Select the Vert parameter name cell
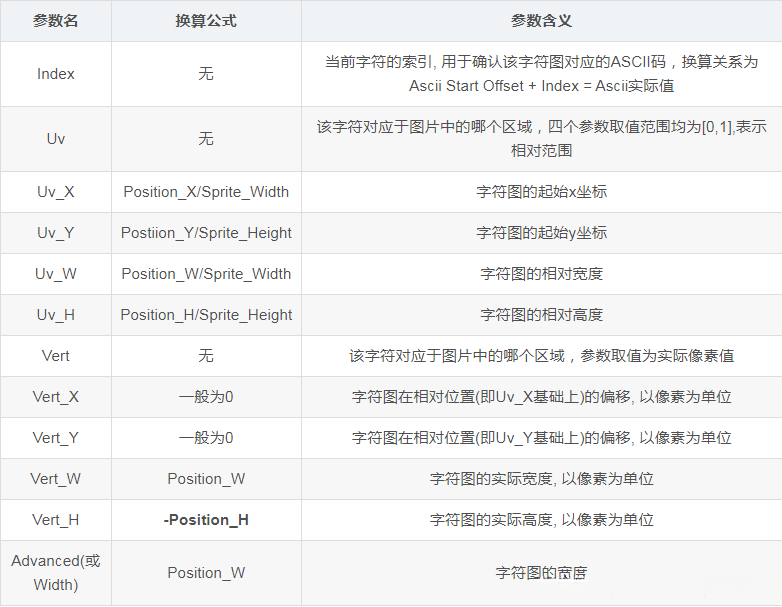Screen dimensions: 782x607 pyautogui.click(x=55, y=356)
